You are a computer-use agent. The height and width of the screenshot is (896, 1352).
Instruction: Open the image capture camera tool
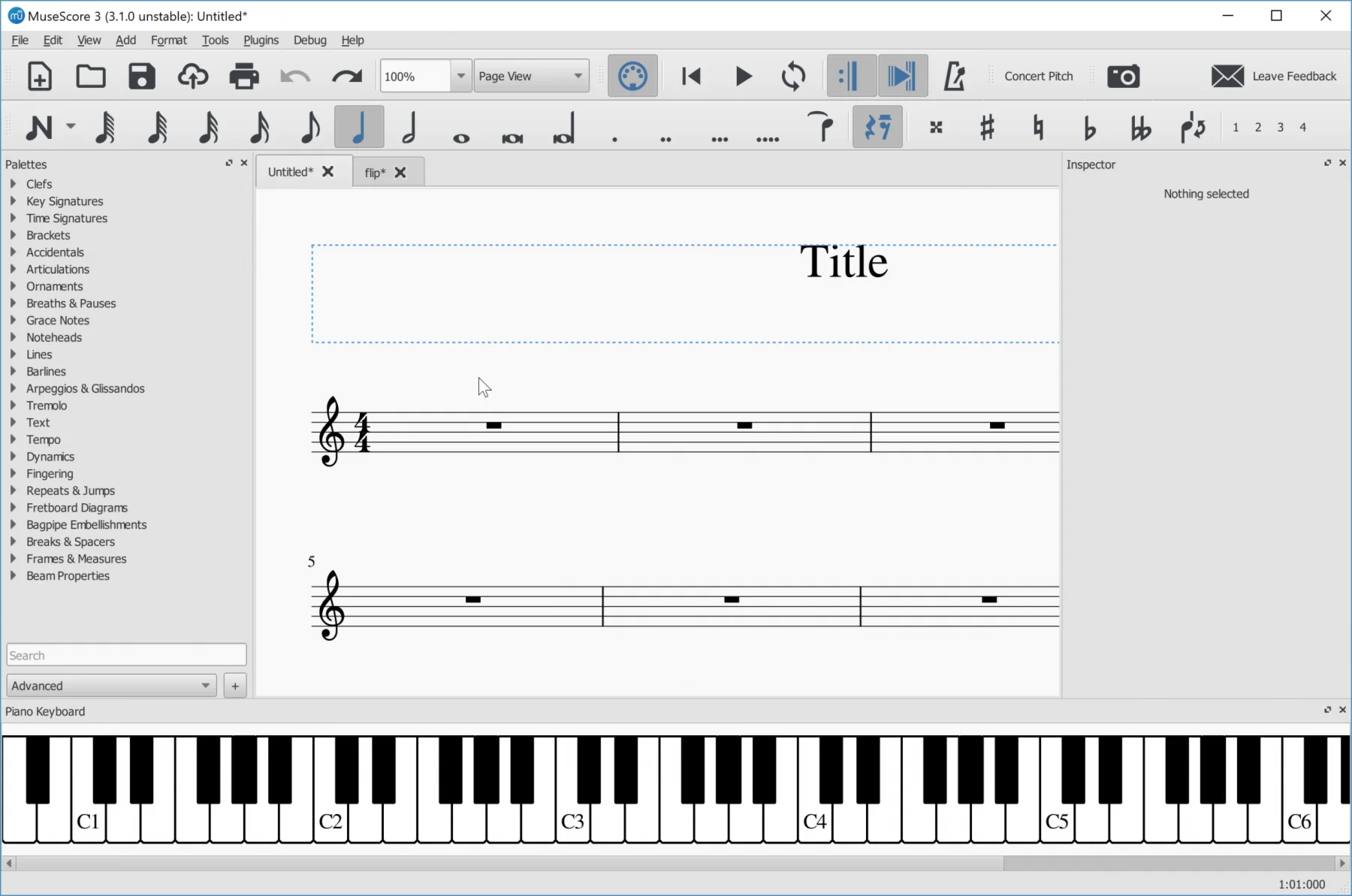point(1123,76)
